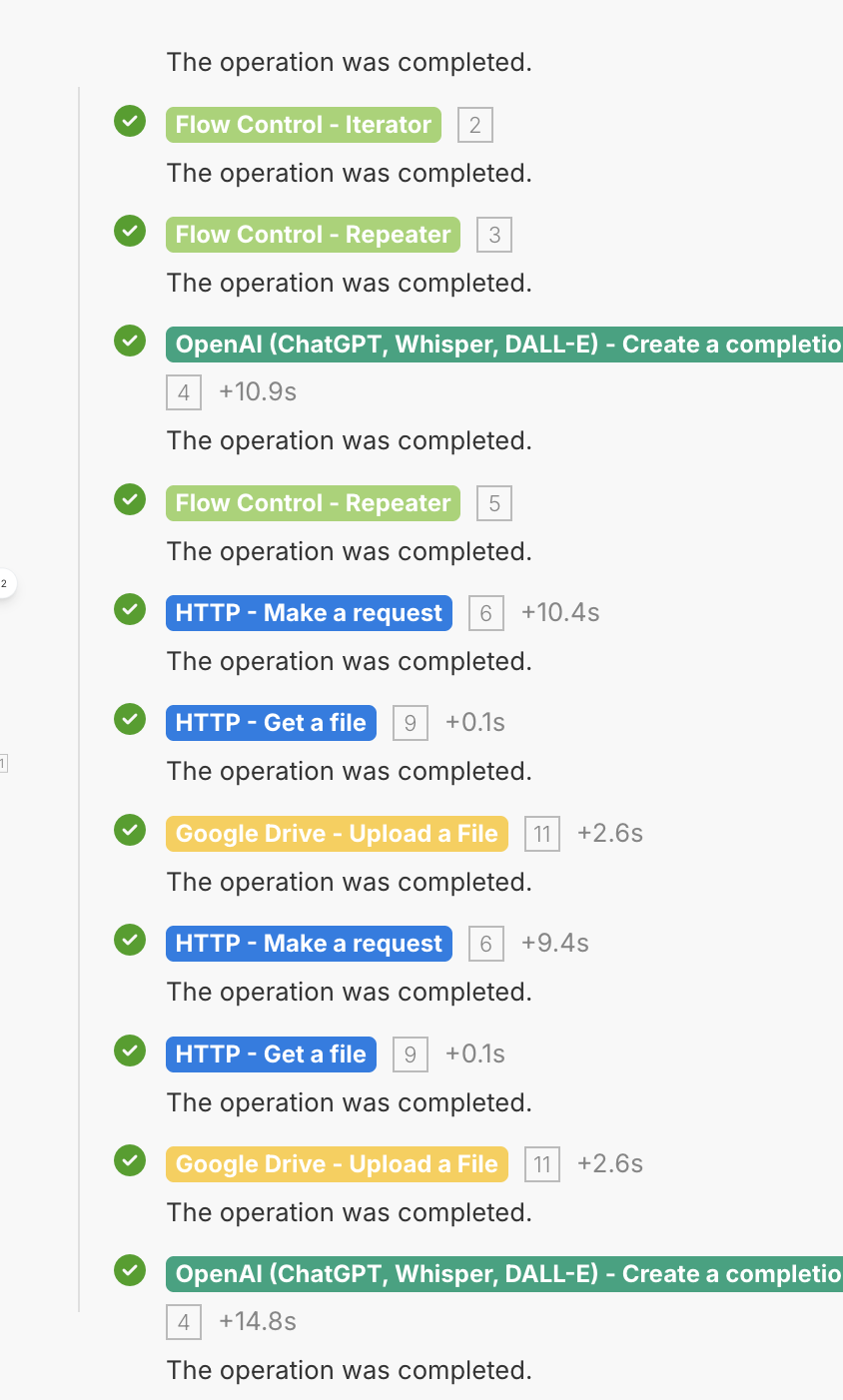This screenshot has height=1400, width=843.
Task: Select Google Drive - Upload a File label preceding the +9.4s request
Action: [x=337, y=834]
